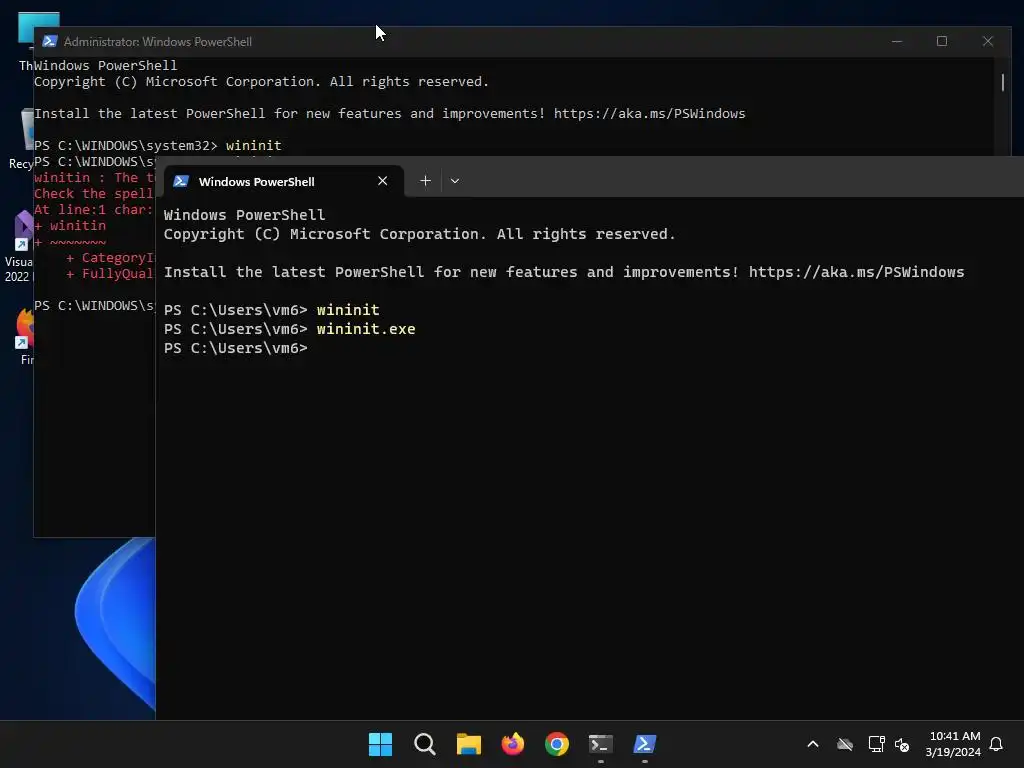This screenshot has height=768, width=1024.
Task: Click the PowerShell icon in the terminal tab
Action: pos(181,182)
